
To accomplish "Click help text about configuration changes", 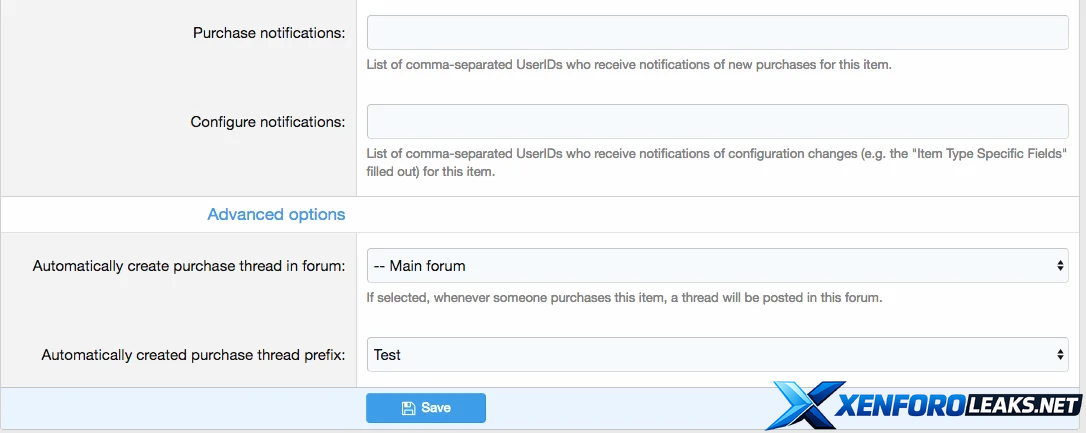I will (x=717, y=162).
